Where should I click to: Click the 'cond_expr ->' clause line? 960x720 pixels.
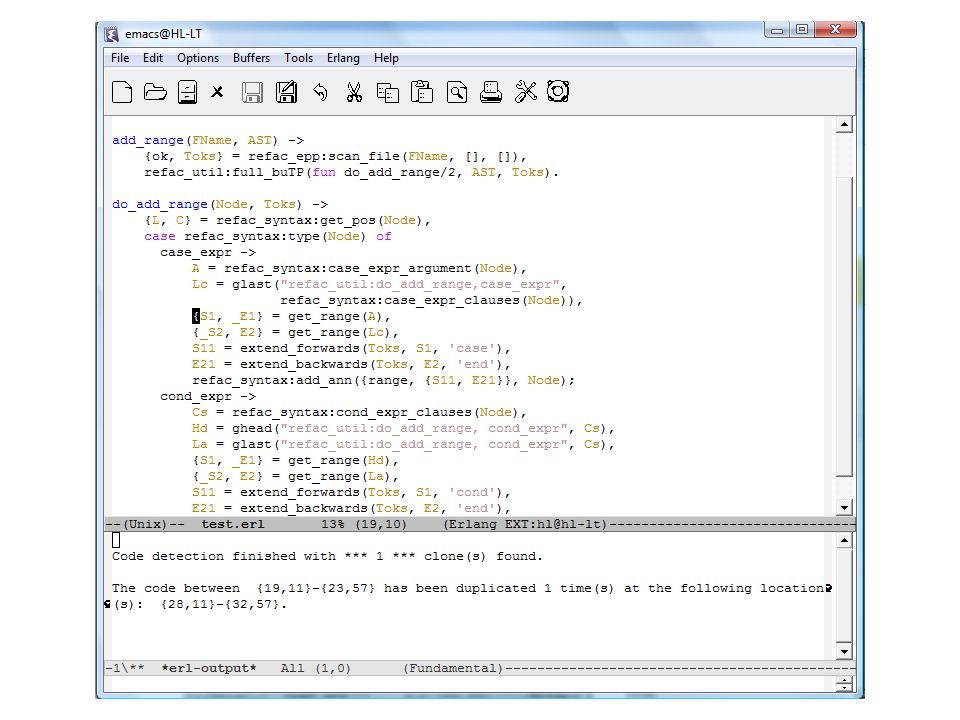208,397
